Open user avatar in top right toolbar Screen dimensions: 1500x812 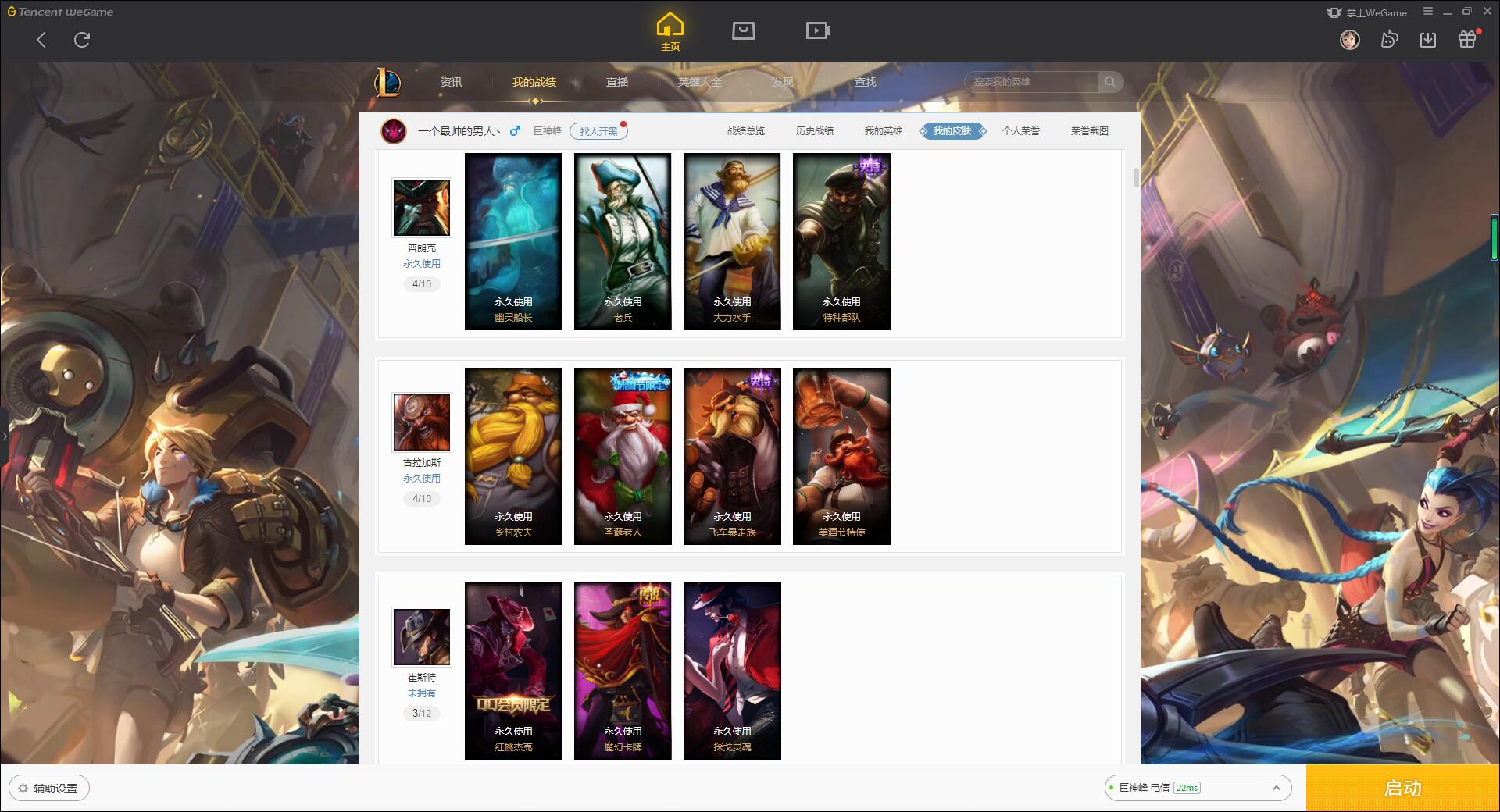tap(1349, 39)
